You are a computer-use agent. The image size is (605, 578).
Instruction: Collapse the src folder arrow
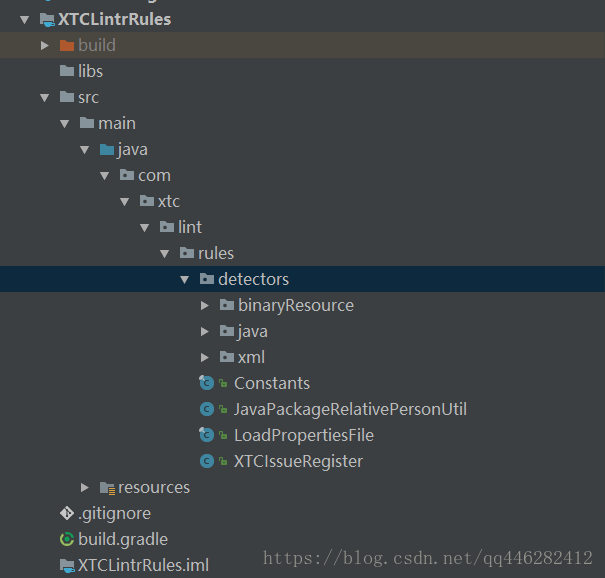[x=44, y=97]
